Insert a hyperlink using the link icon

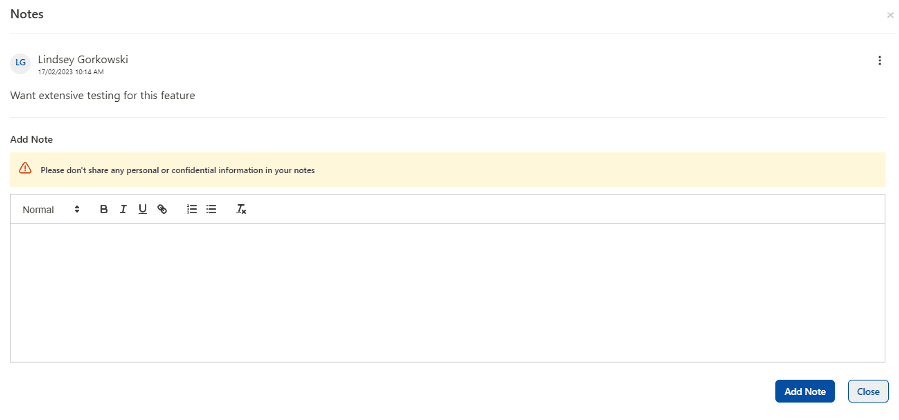point(162,209)
